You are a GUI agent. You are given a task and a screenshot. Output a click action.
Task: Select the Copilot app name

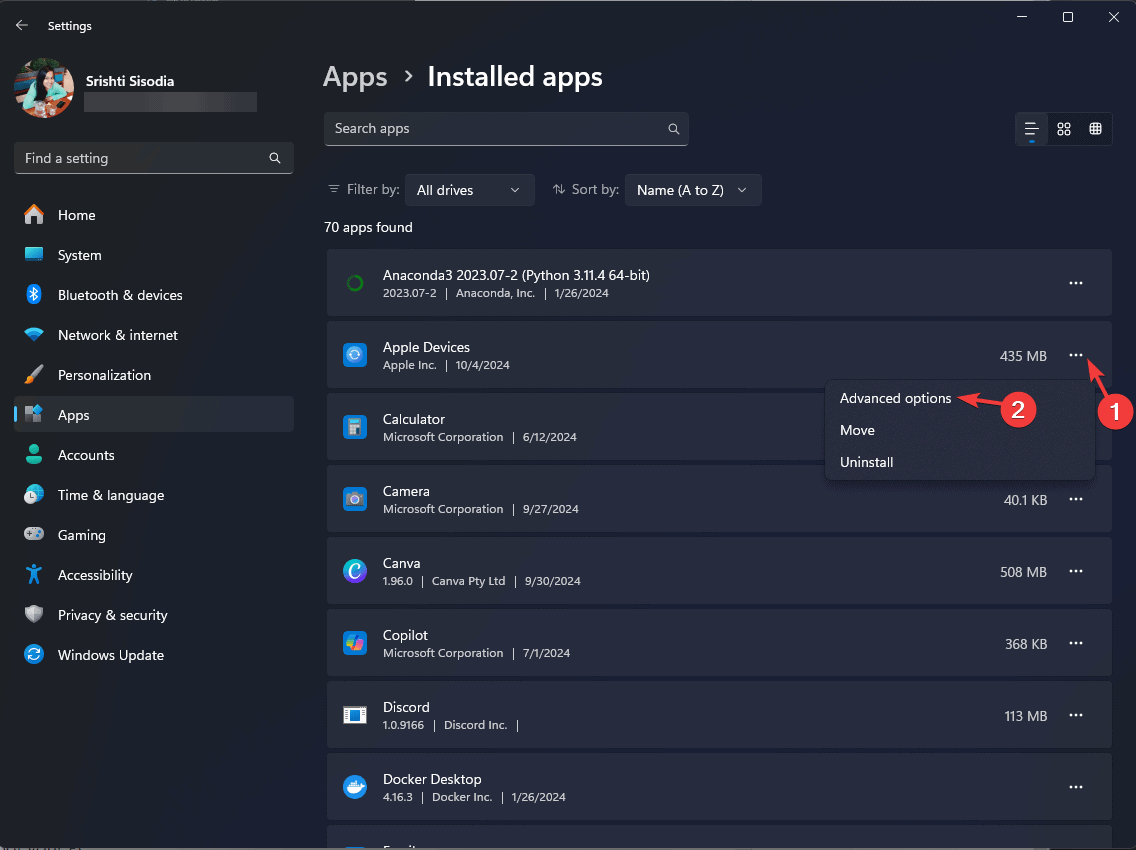coord(405,635)
